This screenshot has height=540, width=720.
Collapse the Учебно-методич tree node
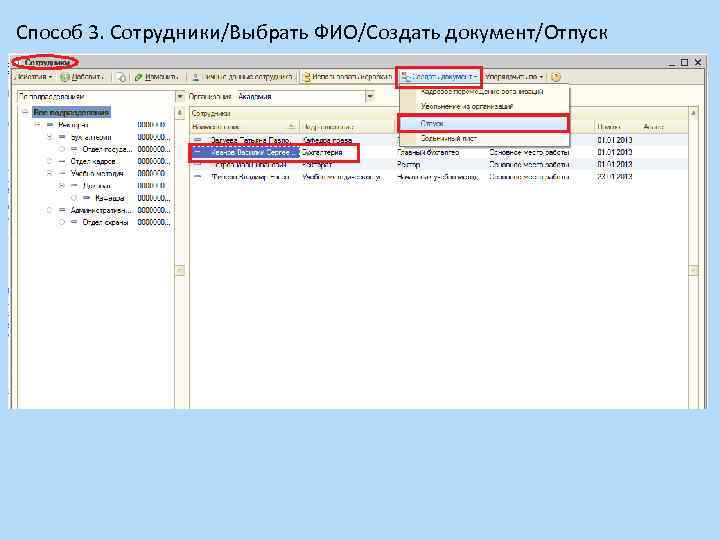(50, 174)
